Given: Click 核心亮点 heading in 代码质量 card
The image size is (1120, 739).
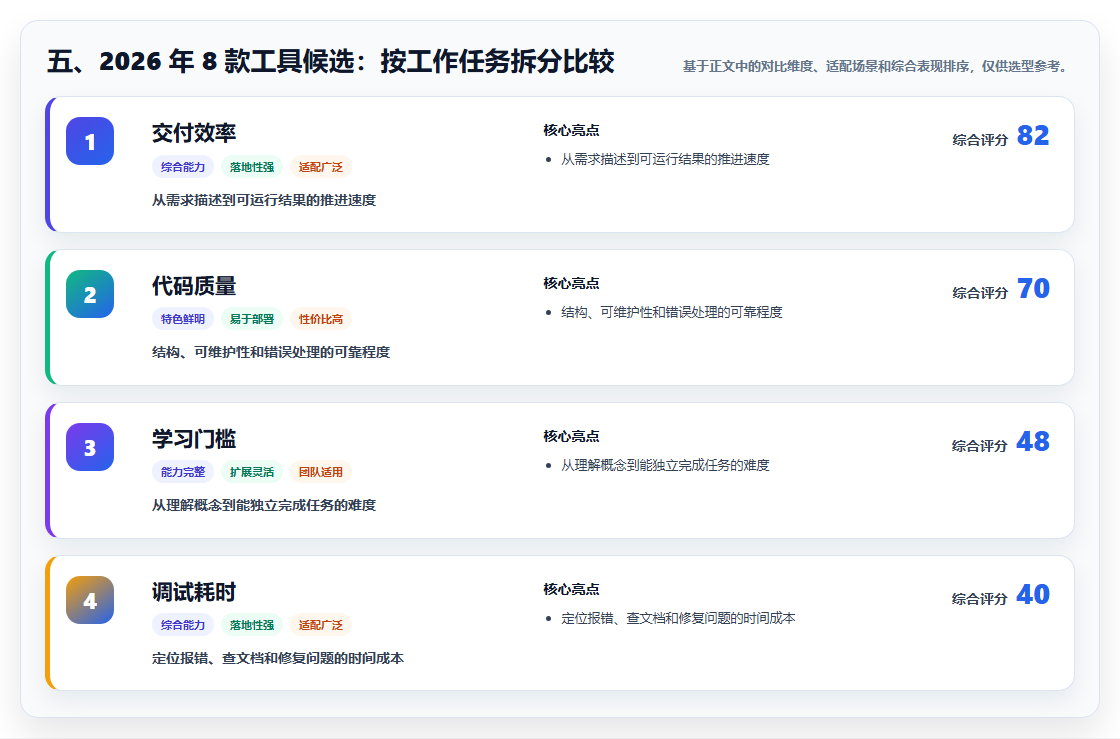Looking at the screenshot, I should click(x=571, y=283).
